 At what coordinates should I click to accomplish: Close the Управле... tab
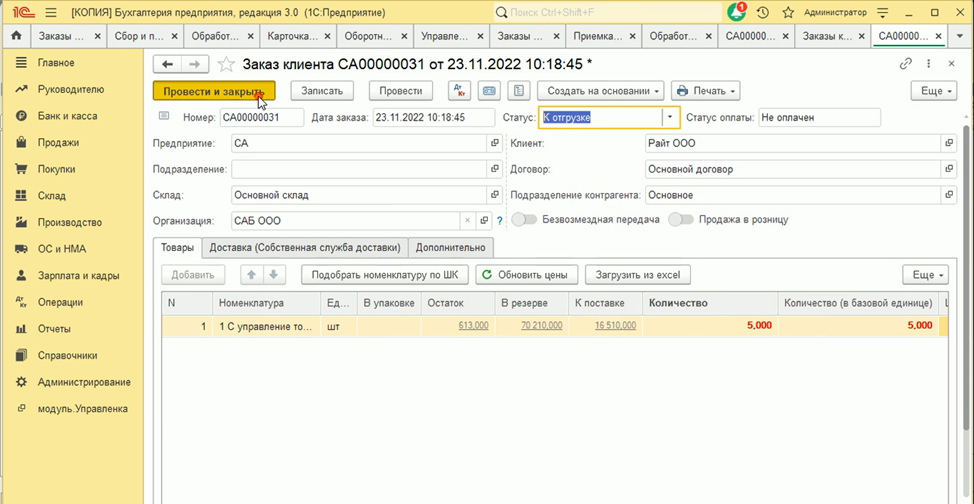click(479, 37)
